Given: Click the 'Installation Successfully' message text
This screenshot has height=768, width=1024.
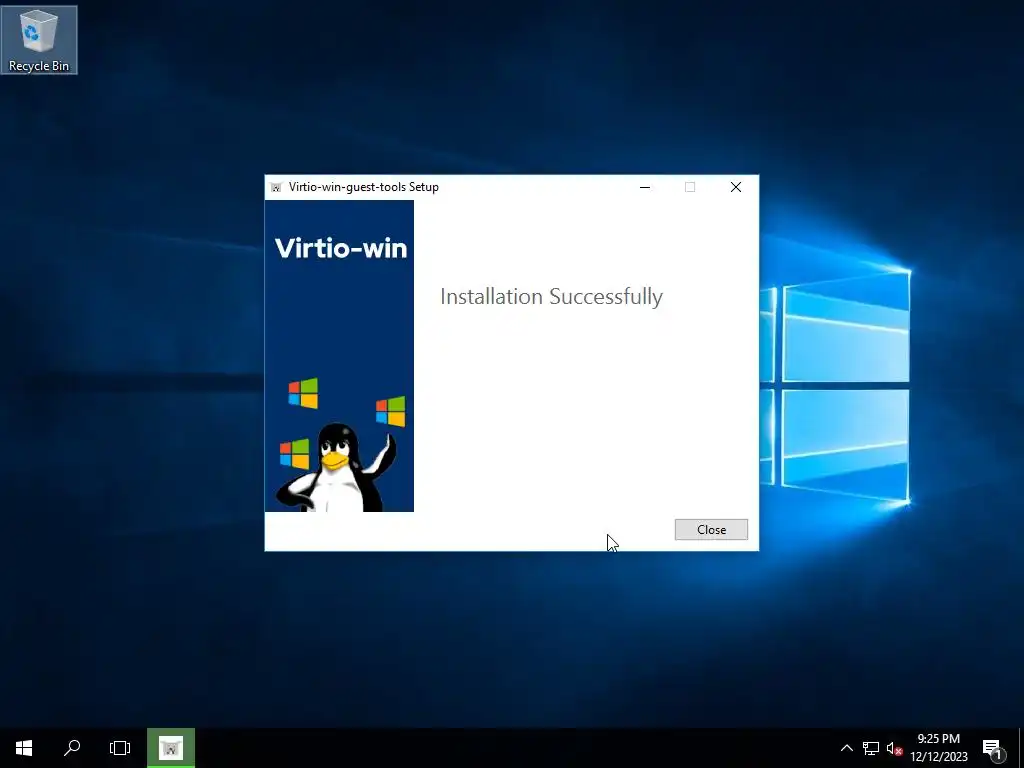Looking at the screenshot, I should 551,296.
